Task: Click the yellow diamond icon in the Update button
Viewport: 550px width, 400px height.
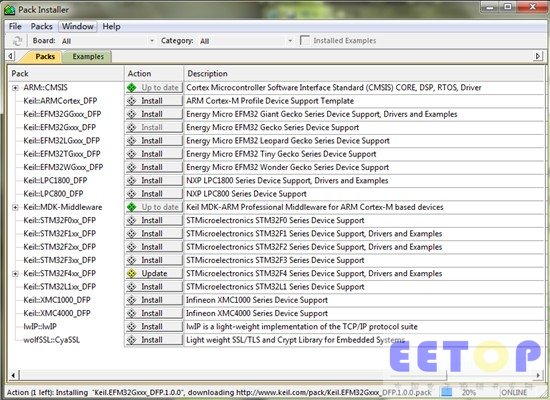Action: click(x=132, y=273)
